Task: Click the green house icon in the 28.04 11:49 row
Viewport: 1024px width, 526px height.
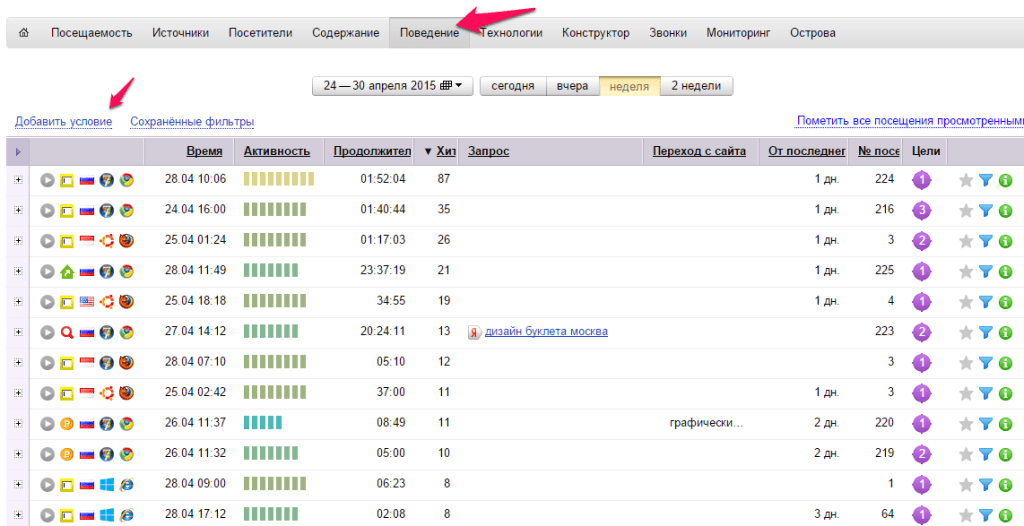Action: (67, 271)
